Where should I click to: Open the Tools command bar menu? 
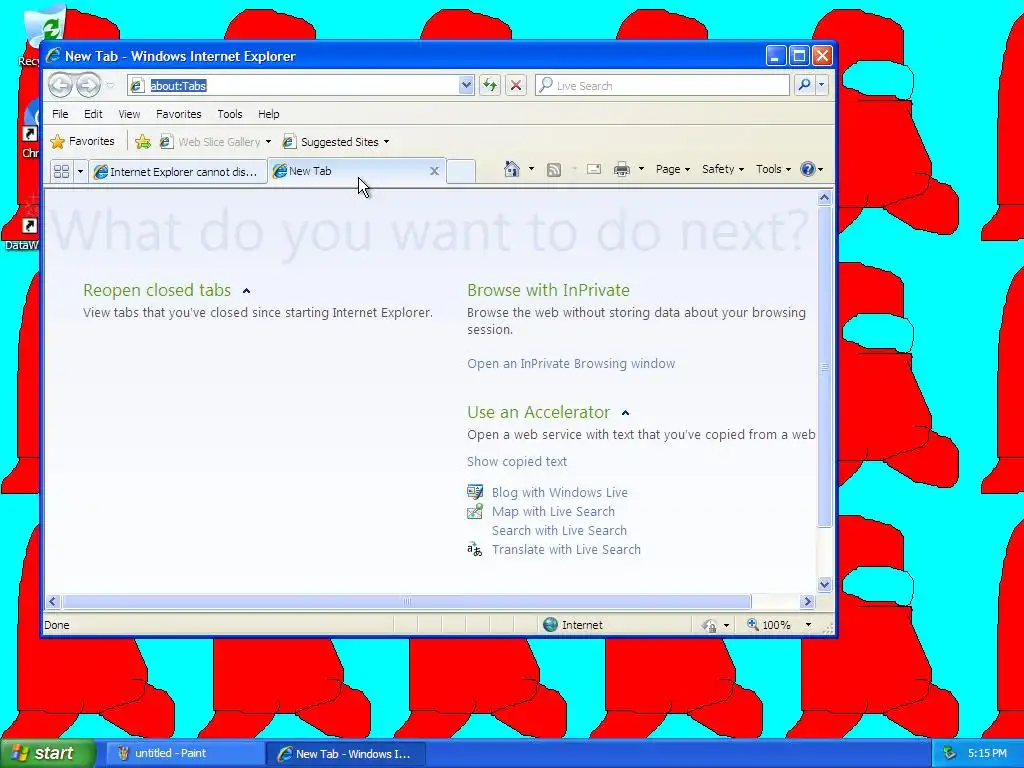click(773, 169)
